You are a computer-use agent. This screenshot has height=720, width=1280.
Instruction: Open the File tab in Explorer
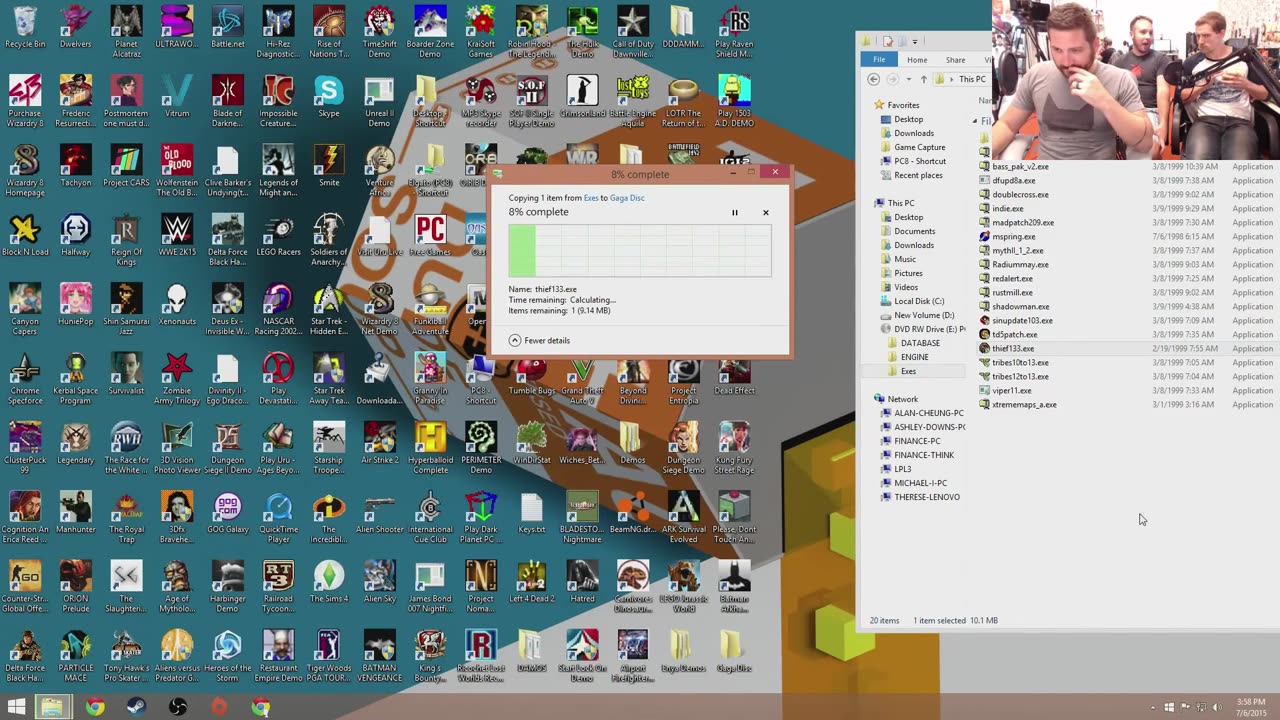click(879, 60)
